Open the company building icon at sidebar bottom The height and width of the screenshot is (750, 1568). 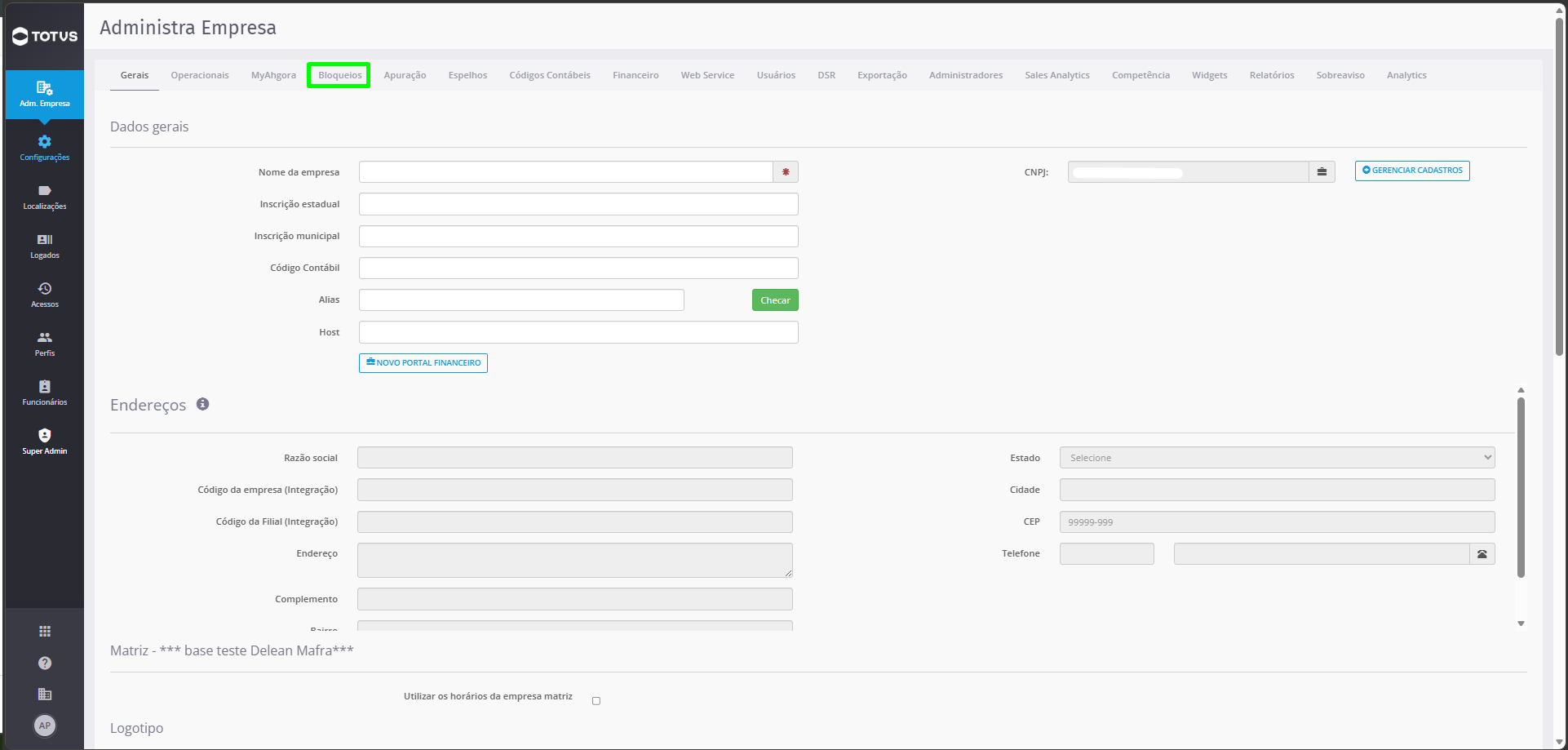pyautogui.click(x=45, y=694)
